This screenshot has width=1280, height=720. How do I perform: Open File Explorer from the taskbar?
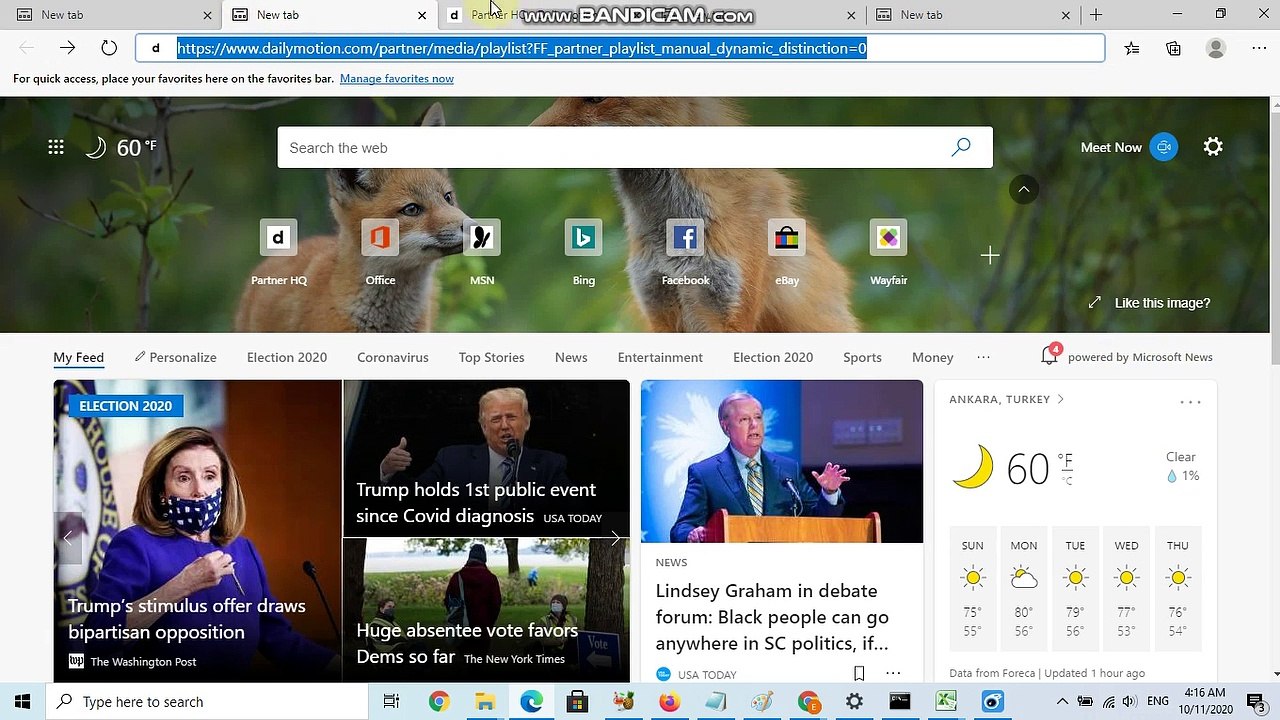click(x=485, y=701)
